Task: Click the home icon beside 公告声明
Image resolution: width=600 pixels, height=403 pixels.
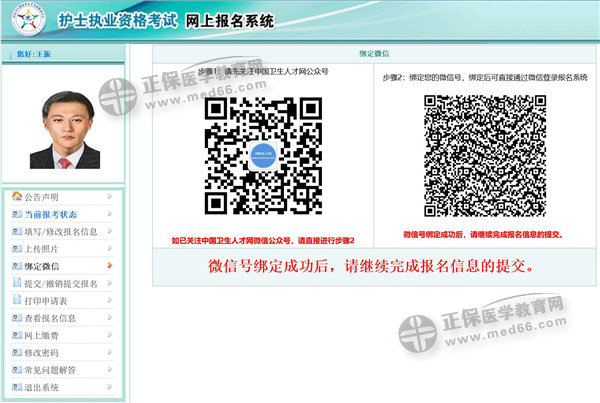Action: point(16,197)
